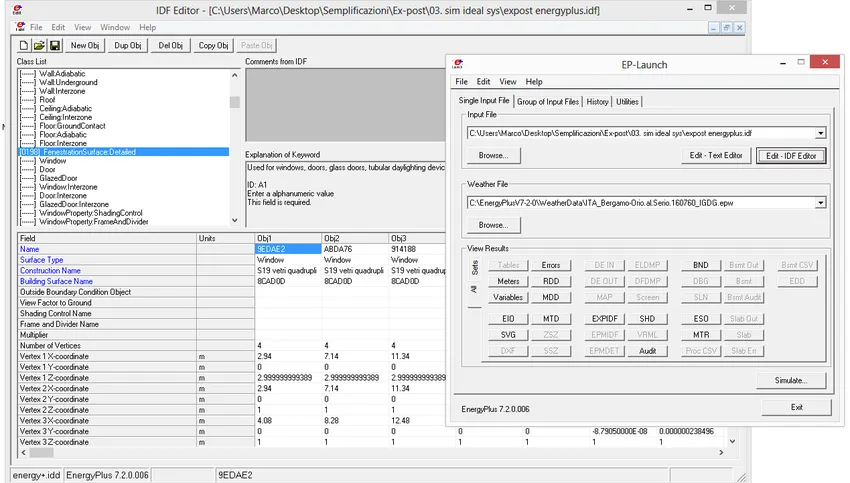Click Obj2 Name cell ABDA76
850x483 pixels.
(x=355, y=249)
